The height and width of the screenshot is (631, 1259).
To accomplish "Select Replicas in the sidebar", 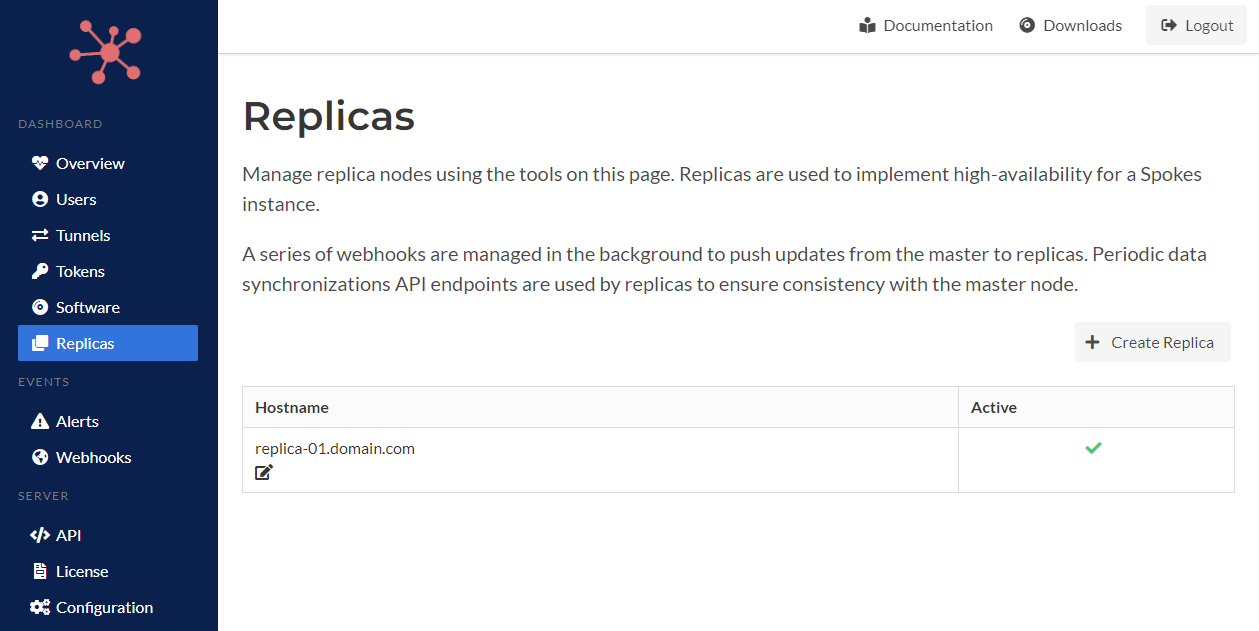I will point(85,343).
